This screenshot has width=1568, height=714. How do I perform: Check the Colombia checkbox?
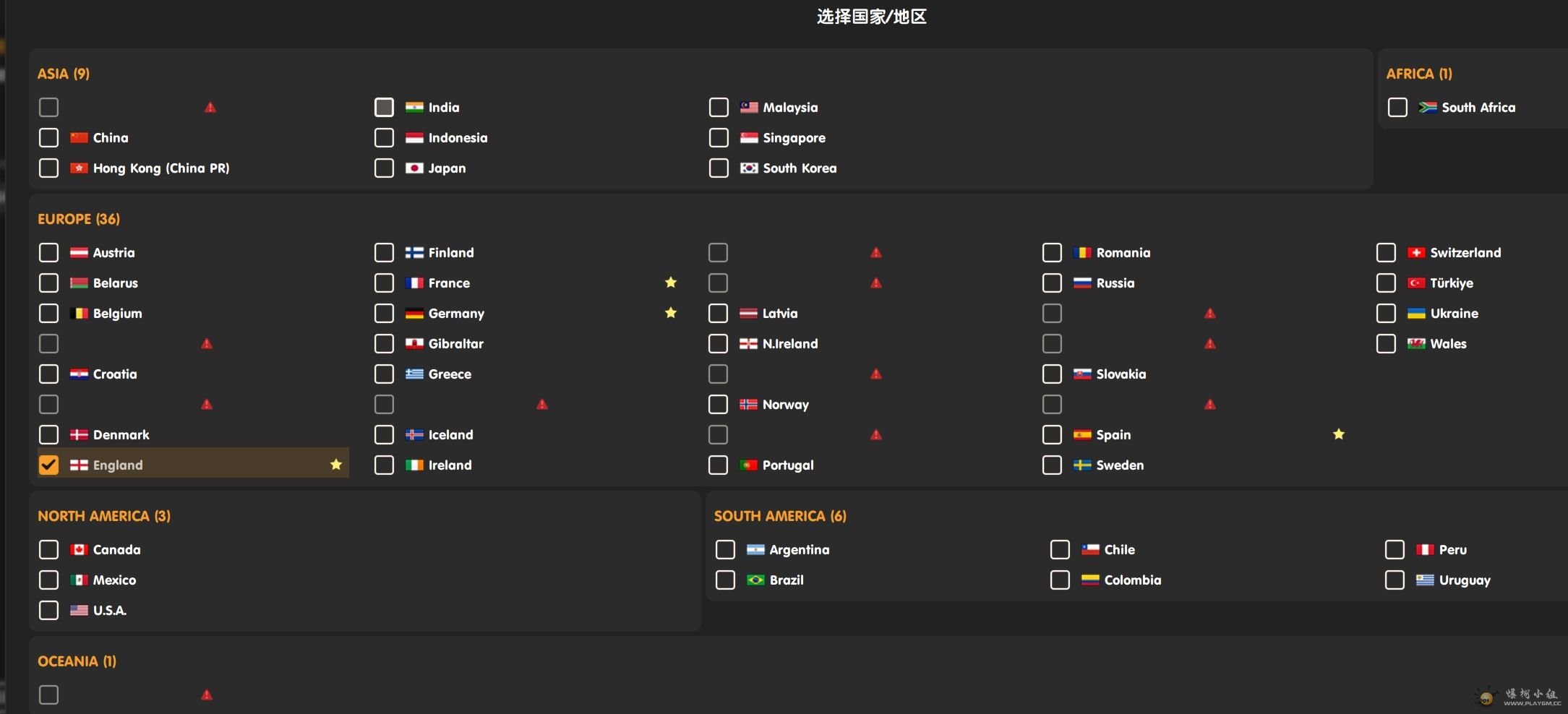1060,580
